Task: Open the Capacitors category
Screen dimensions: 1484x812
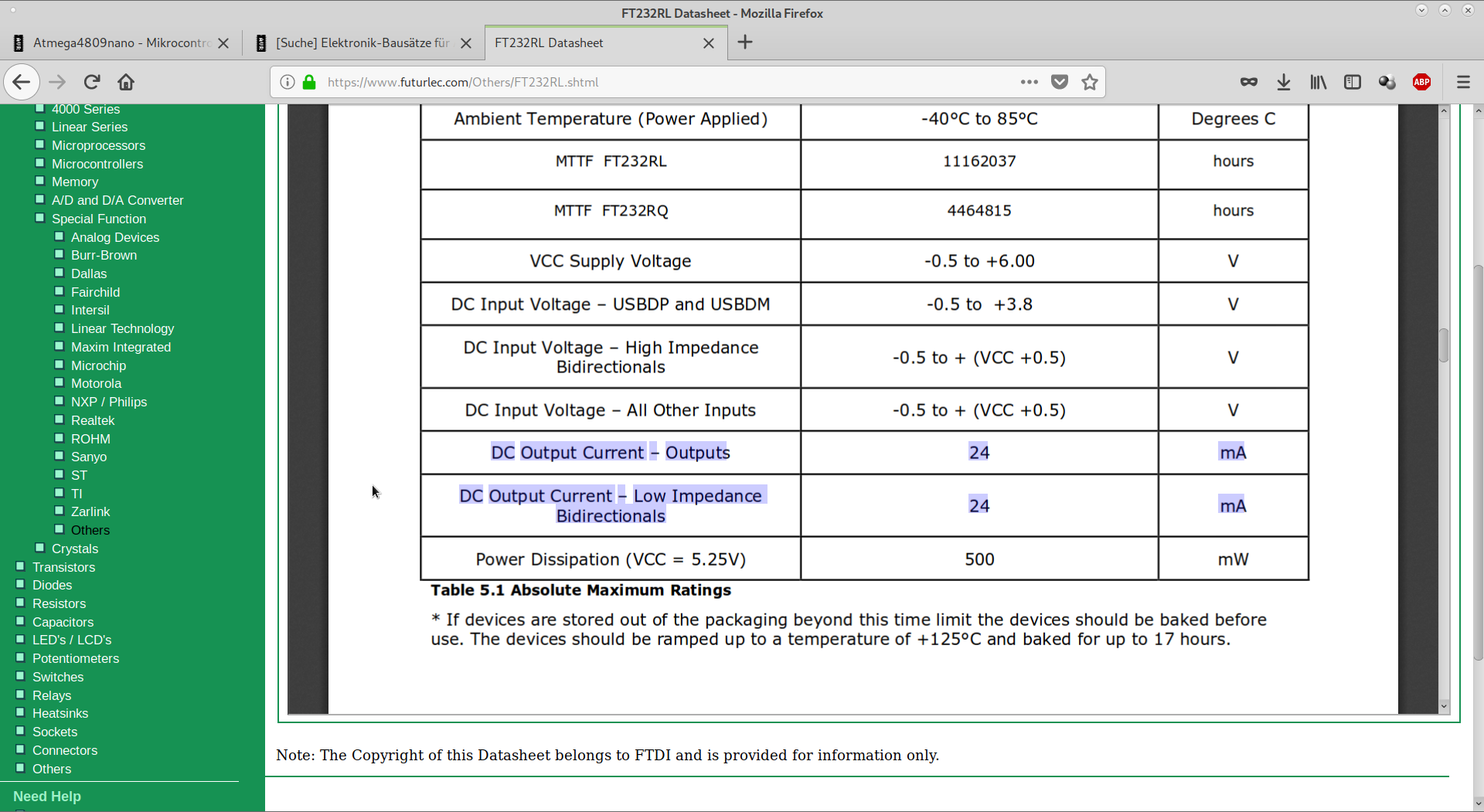Action: point(63,622)
